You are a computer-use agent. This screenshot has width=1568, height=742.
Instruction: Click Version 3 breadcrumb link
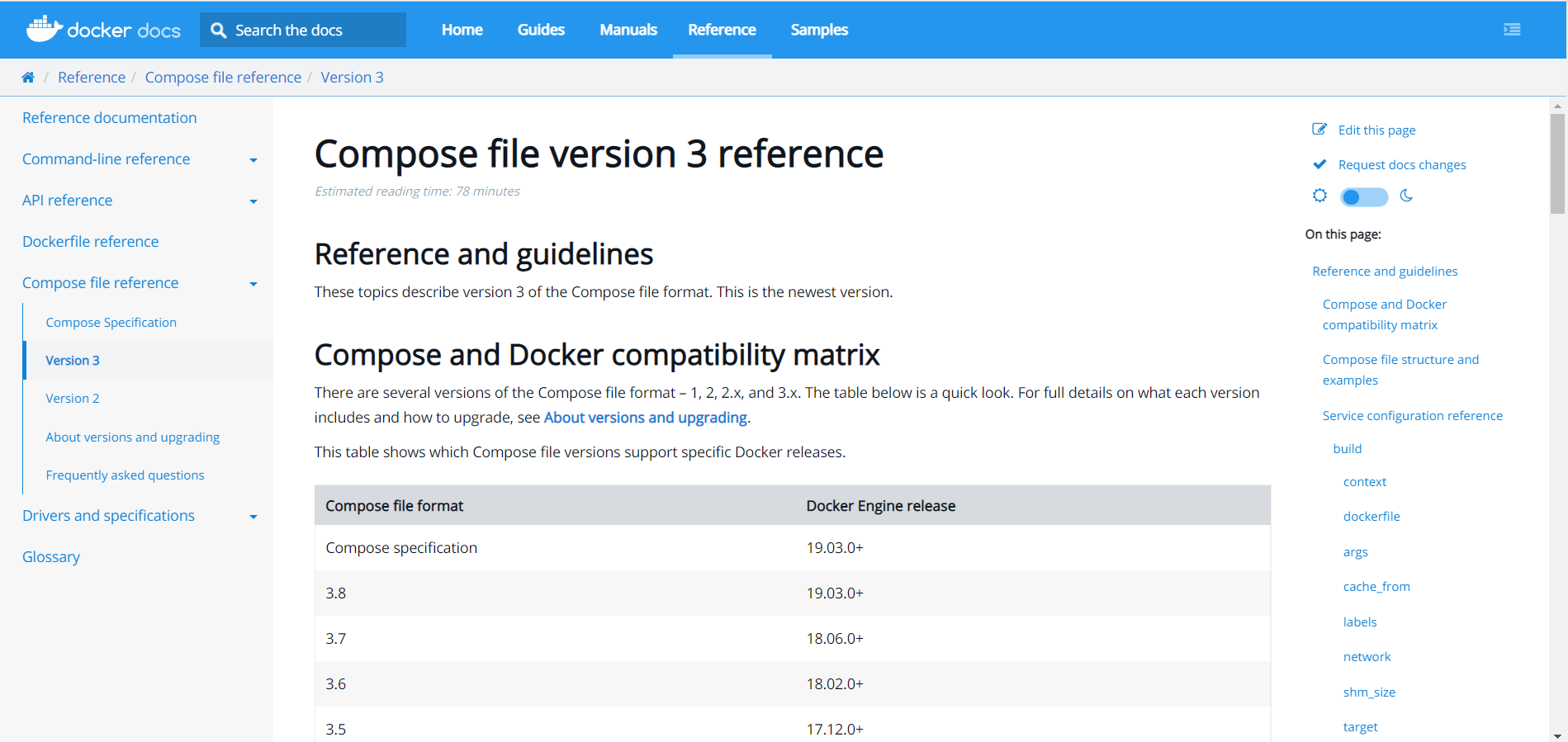click(x=352, y=77)
